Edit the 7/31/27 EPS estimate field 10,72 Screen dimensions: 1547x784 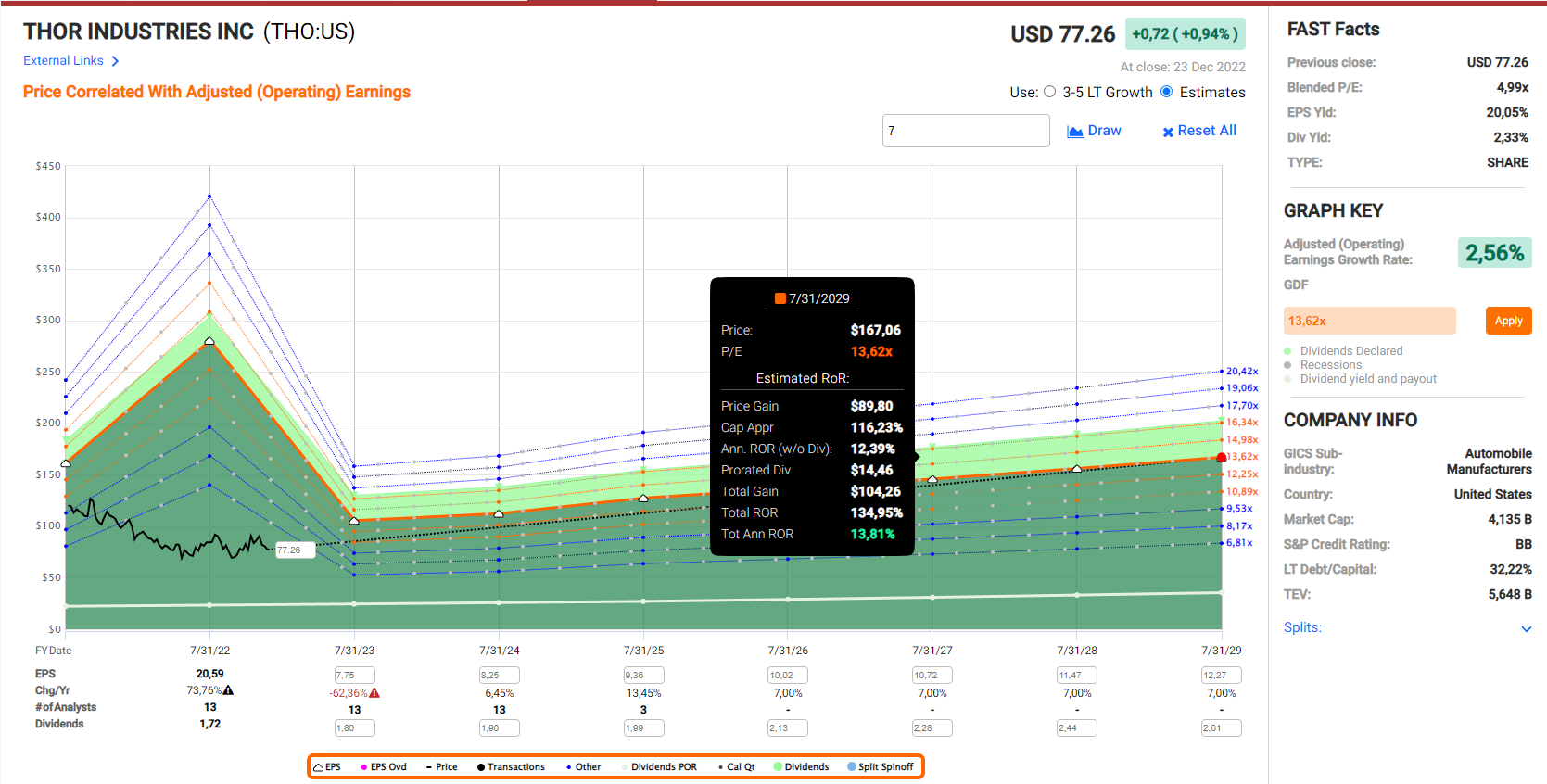[932, 676]
